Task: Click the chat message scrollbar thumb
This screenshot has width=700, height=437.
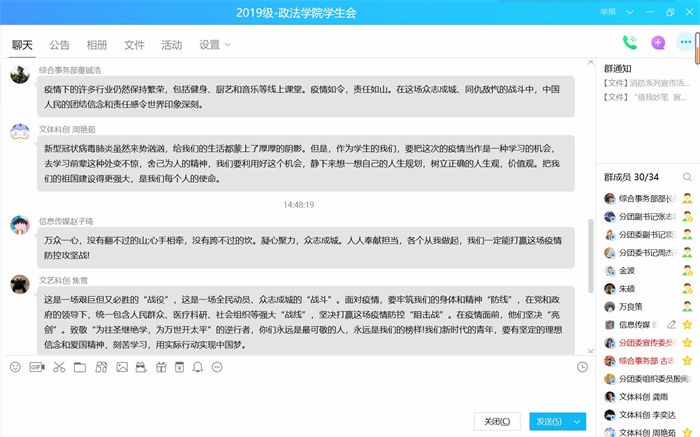Action: coord(591,255)
